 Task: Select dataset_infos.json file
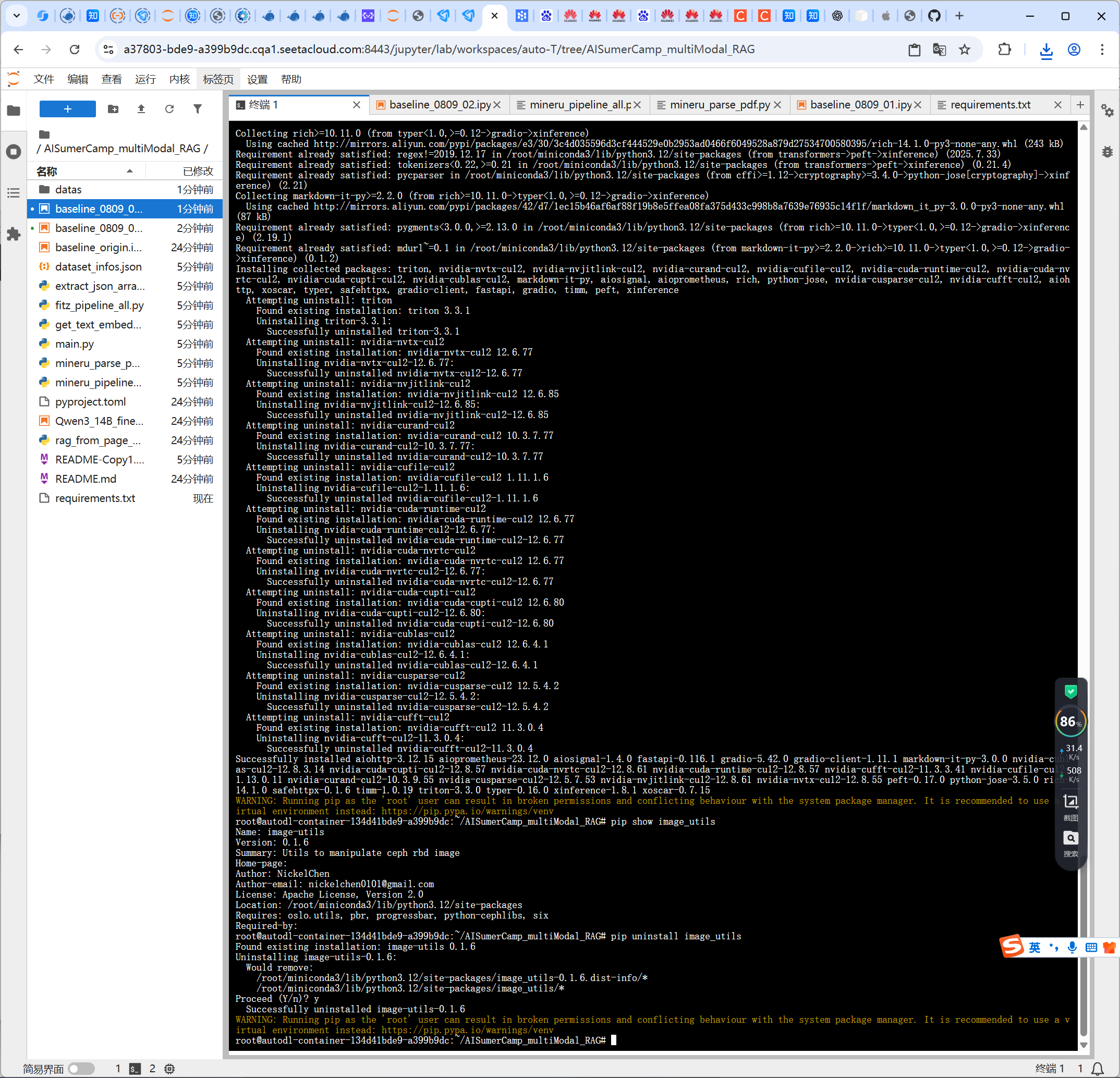pyautogui.click(x=125, y=266)
